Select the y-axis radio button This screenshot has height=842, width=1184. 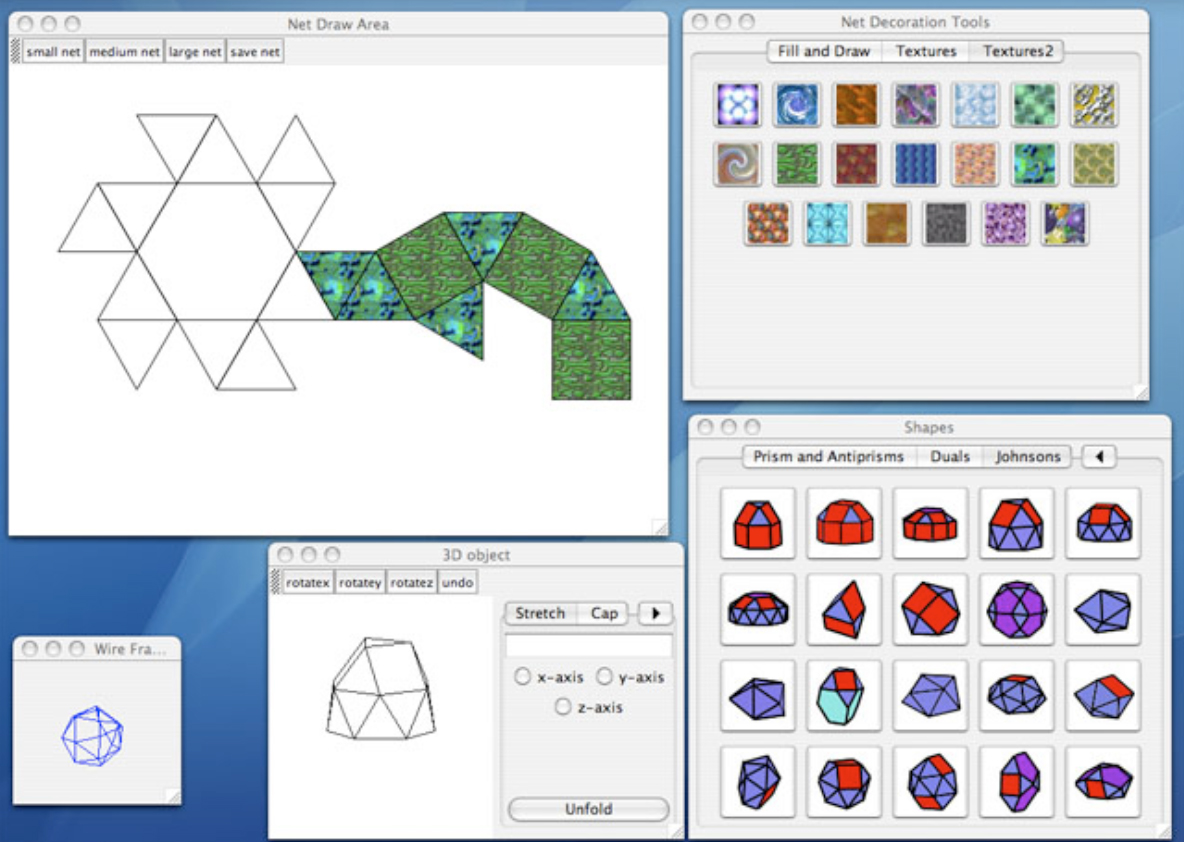coord(604,677)
